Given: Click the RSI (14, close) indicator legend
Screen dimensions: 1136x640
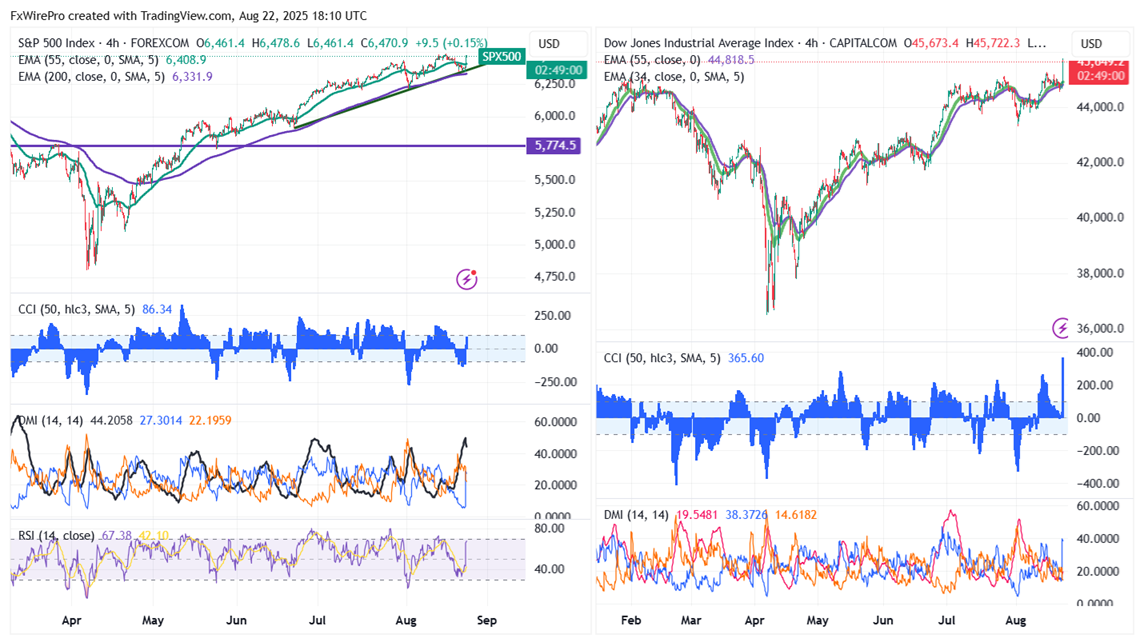Looking at the screenshot, I should click(x=93, y=536).
